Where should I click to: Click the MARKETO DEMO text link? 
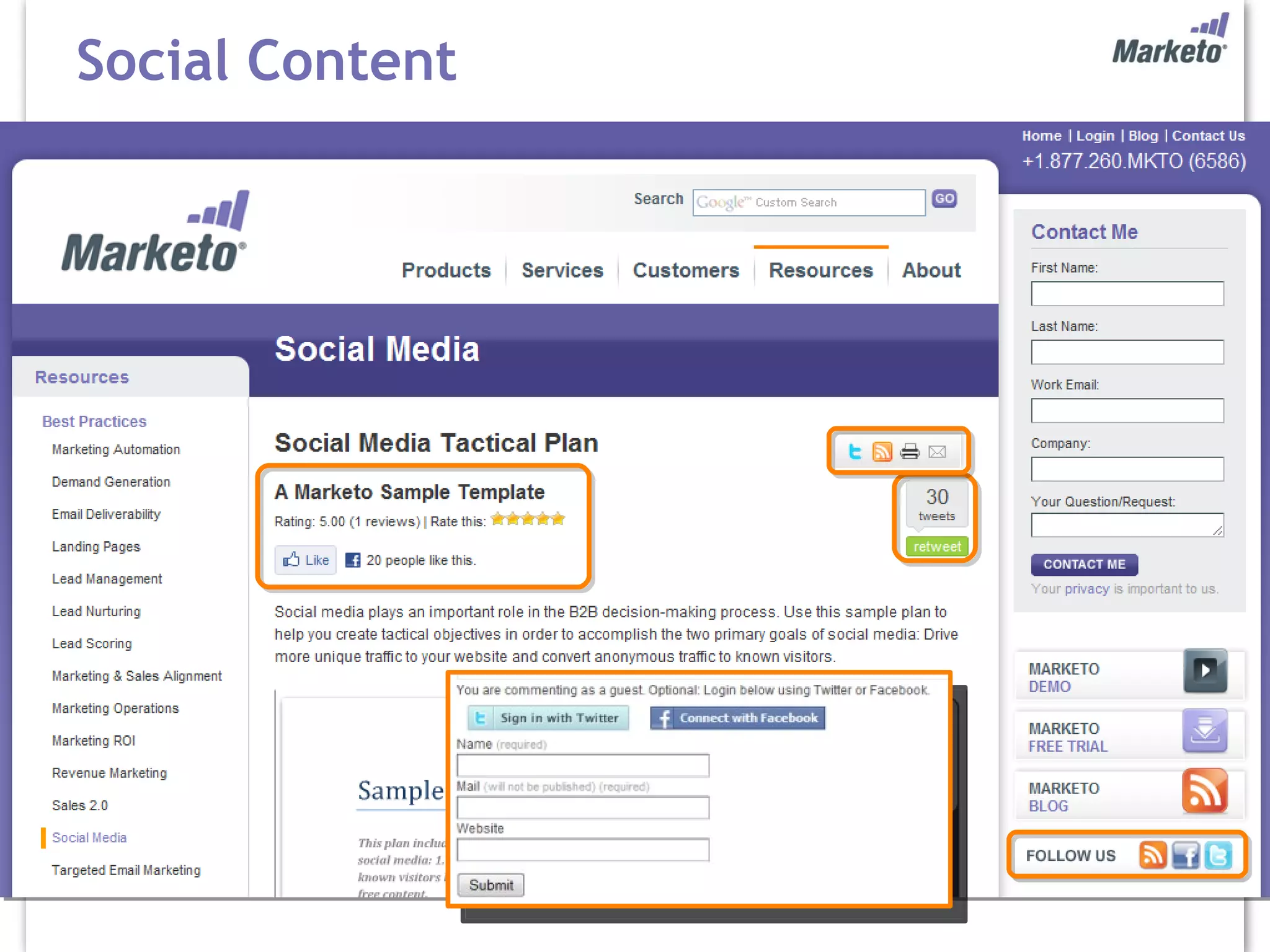1063,677
